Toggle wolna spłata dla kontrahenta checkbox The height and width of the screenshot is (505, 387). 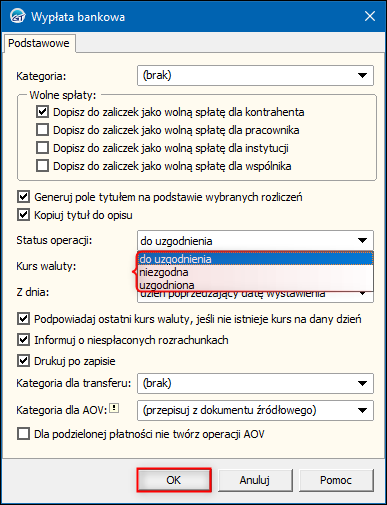(42, 112)
